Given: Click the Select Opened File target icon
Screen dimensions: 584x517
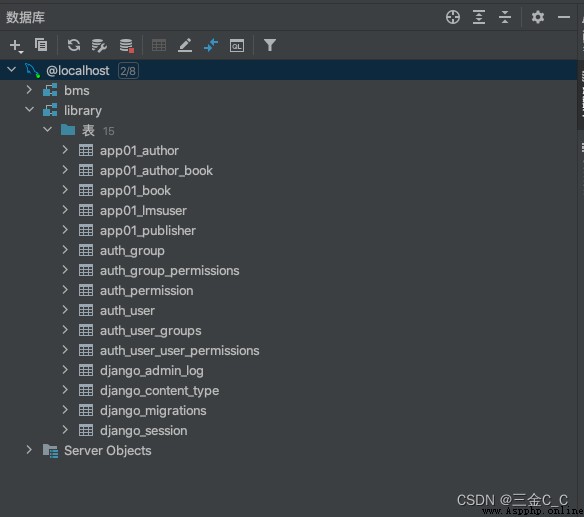Looking at the screenshot, I should point(453,17).
